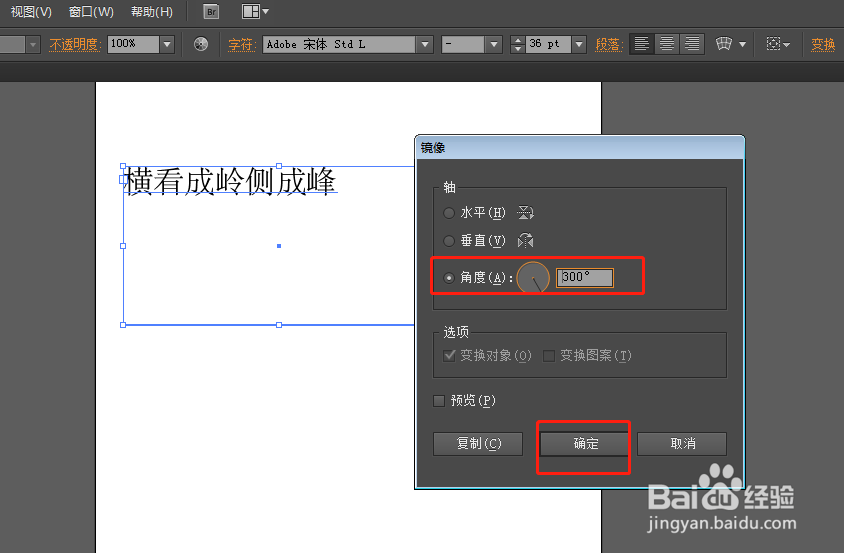This screenshot has width=844, height=553.
Task: Expand the envelope warp options arrow
Action: 742,44
